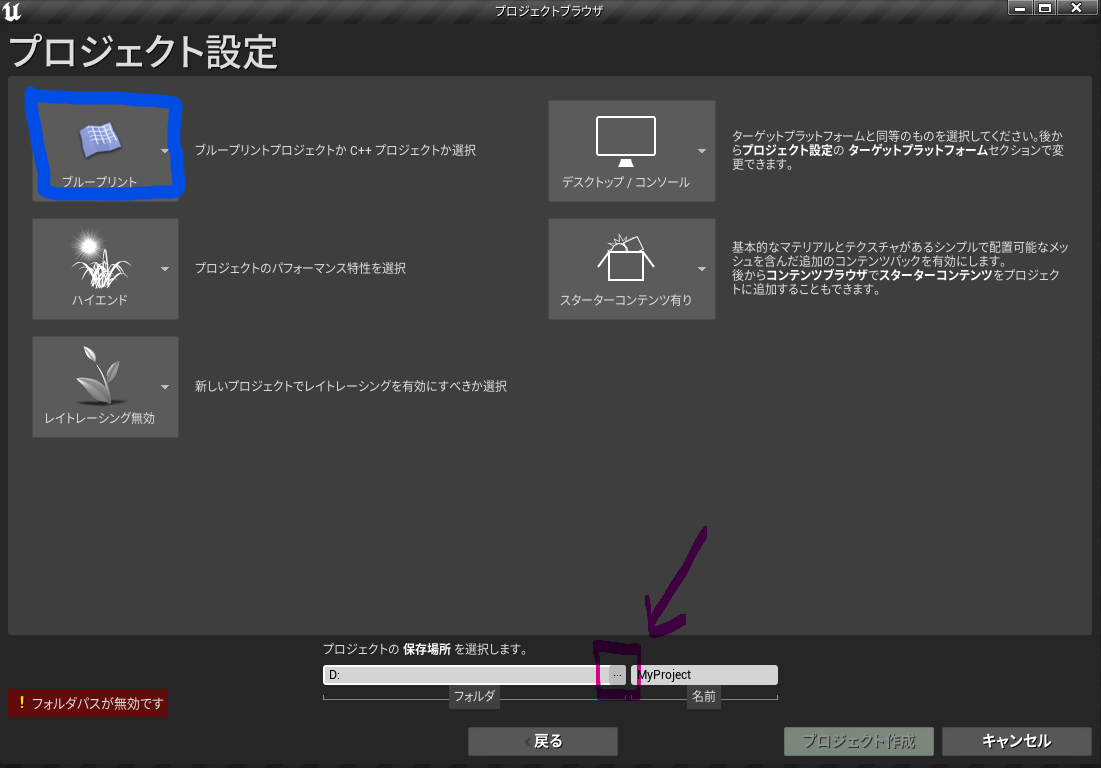Click the キャンセル button
Viewport: 1101px width, 768px height.
coord(1016,741)
